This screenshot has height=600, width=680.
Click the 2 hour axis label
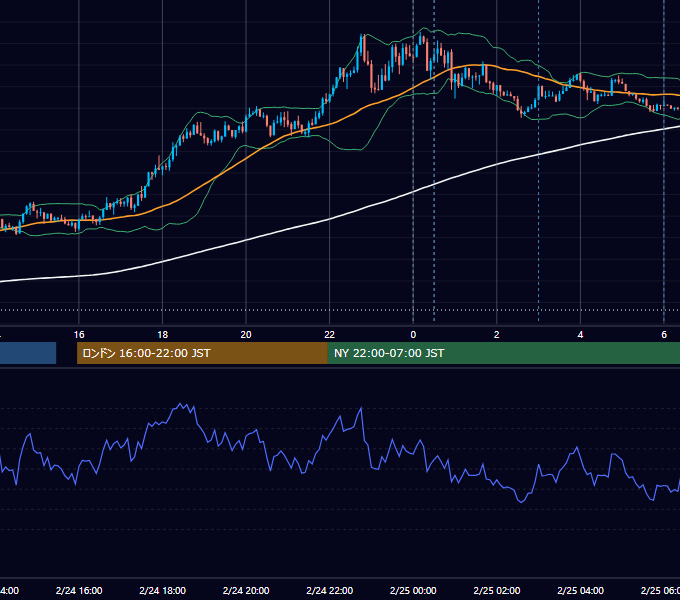coord(497,335)
